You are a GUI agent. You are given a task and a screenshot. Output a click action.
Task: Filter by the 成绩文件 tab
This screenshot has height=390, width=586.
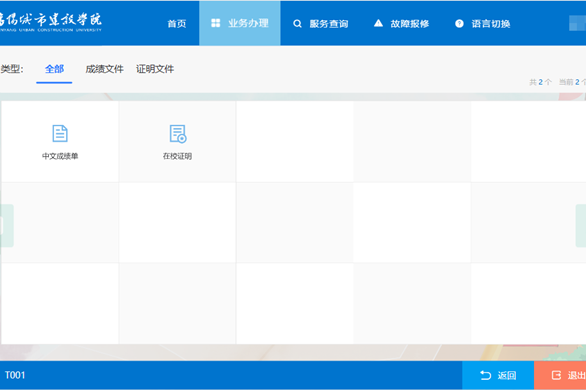click(104, 69)
